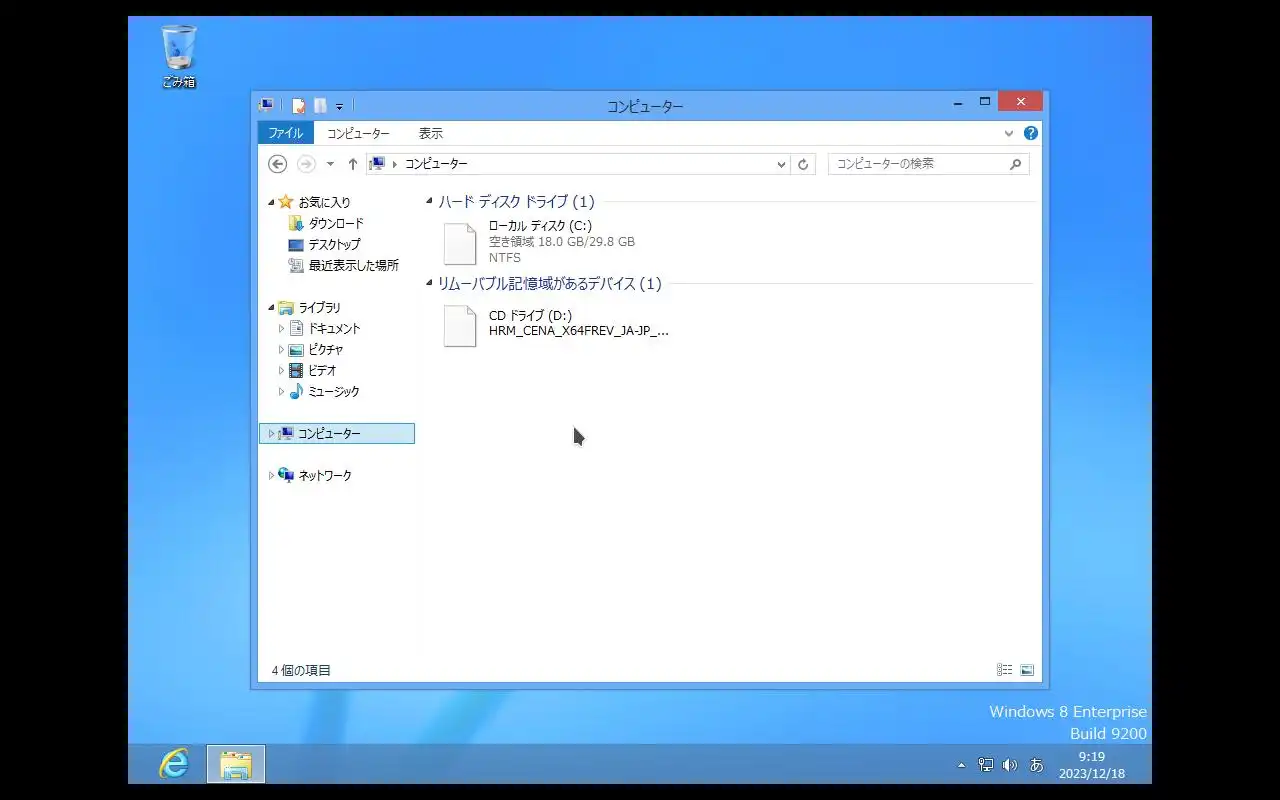Screen dimensions: 1280x800
Task: Click the computer icon in address bar
Action: tap(377, 163)
